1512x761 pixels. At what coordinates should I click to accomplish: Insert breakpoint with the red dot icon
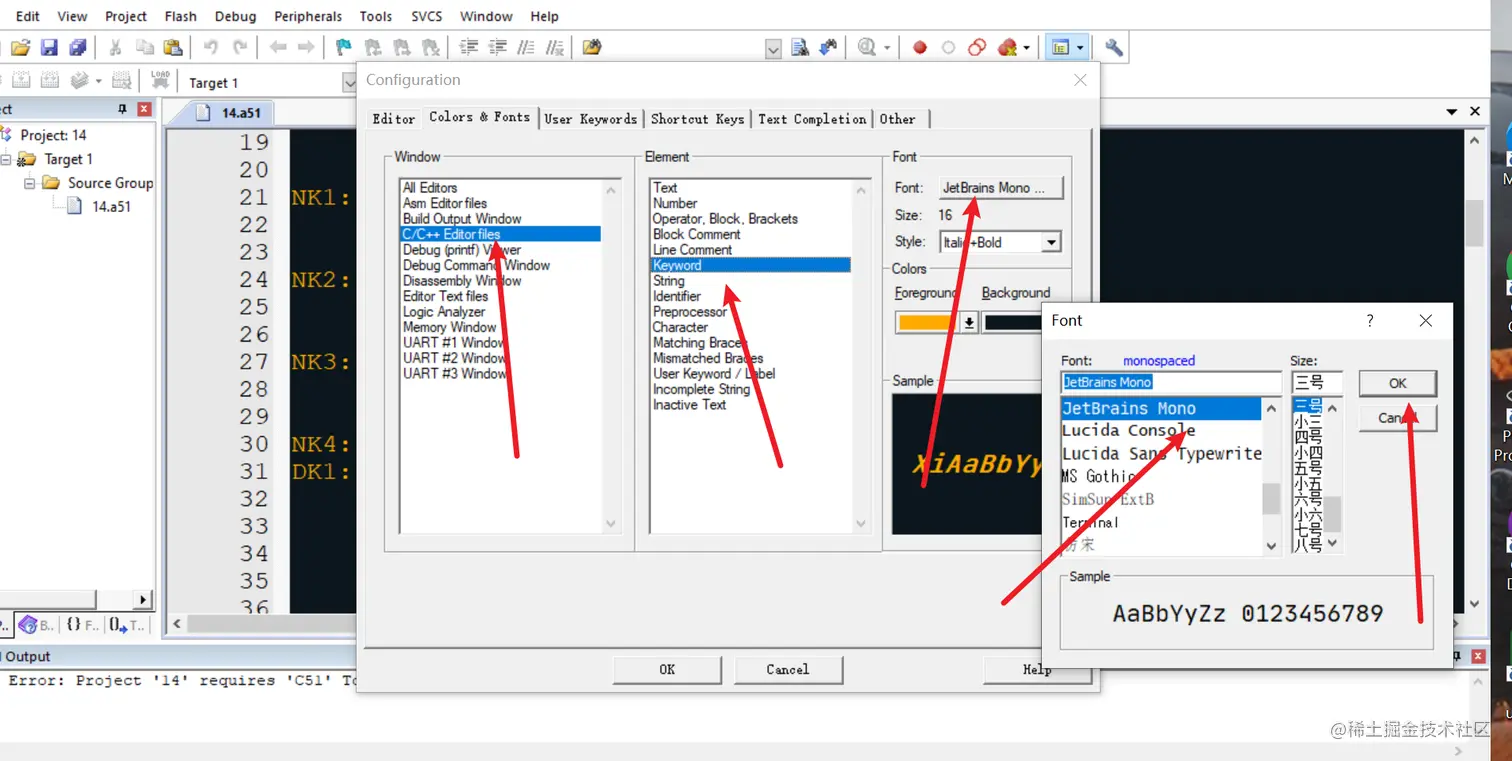[x=920, y=47]
